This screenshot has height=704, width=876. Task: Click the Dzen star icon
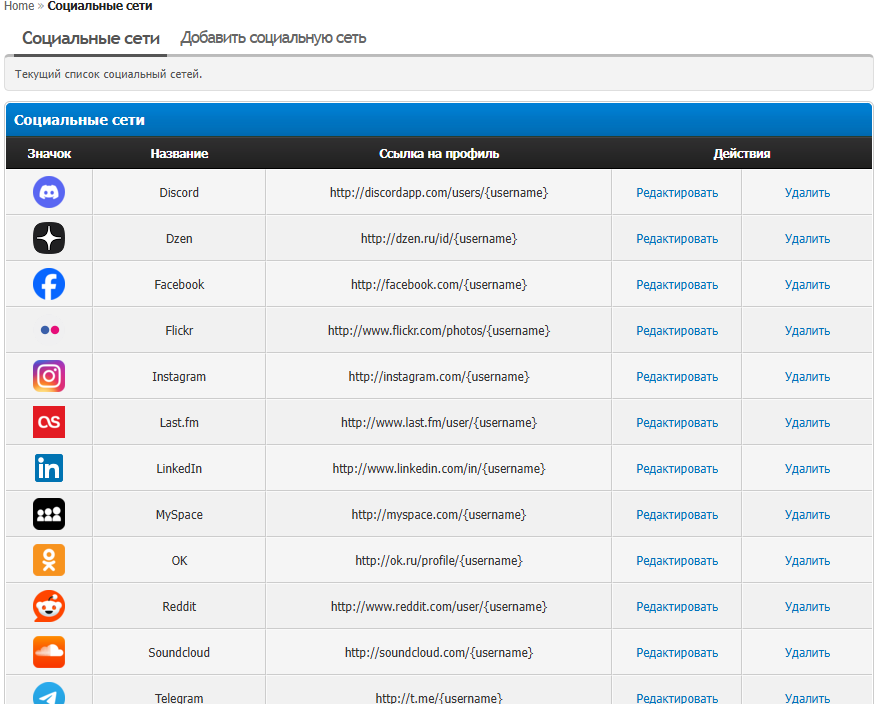coord(49,238)
